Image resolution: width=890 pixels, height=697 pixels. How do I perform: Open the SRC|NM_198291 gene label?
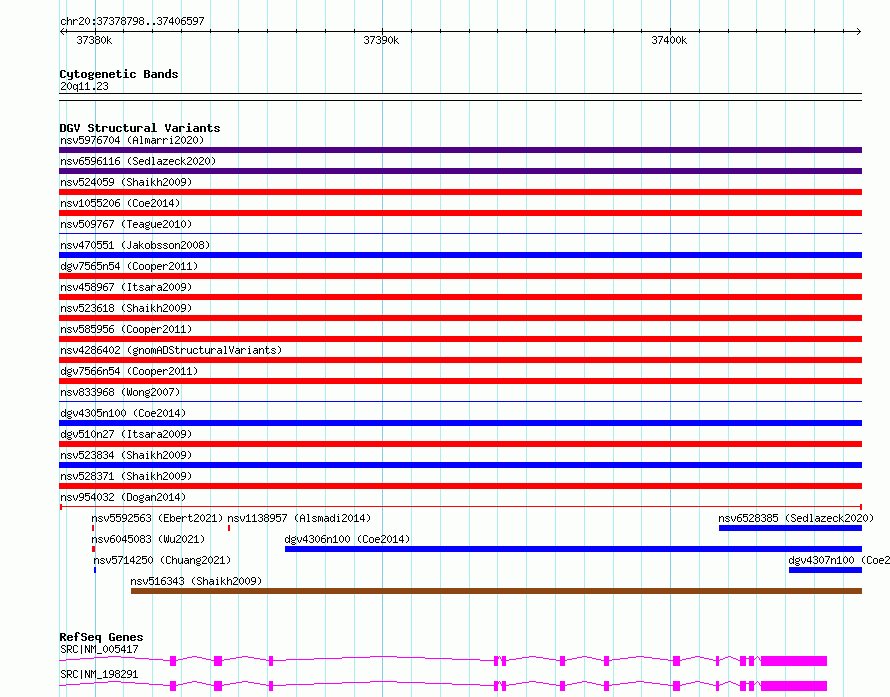(x=99, y=674)
